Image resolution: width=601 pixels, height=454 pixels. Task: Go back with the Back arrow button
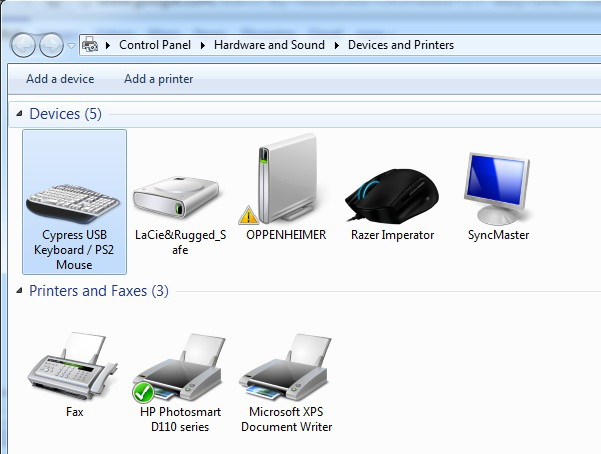pos(23,45)
